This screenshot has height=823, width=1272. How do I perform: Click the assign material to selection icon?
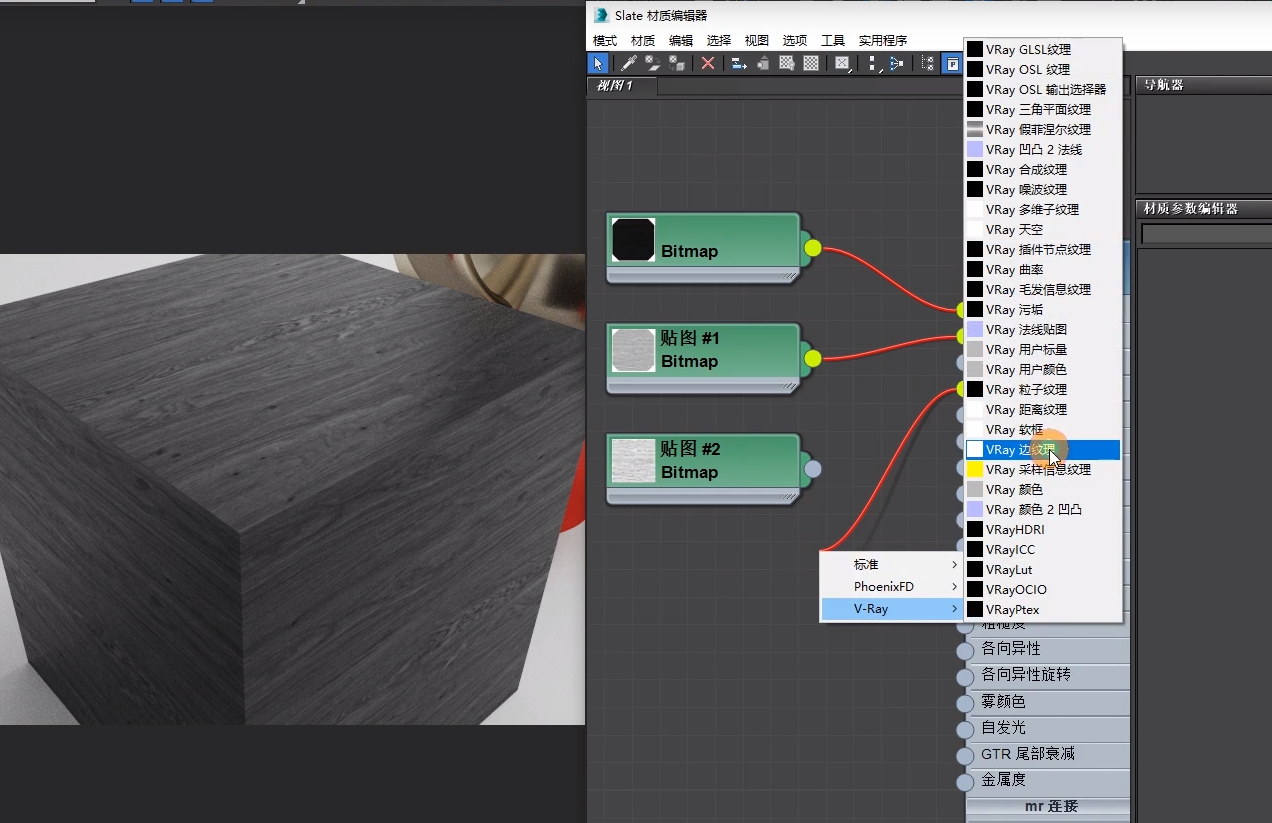pos(677,63)
